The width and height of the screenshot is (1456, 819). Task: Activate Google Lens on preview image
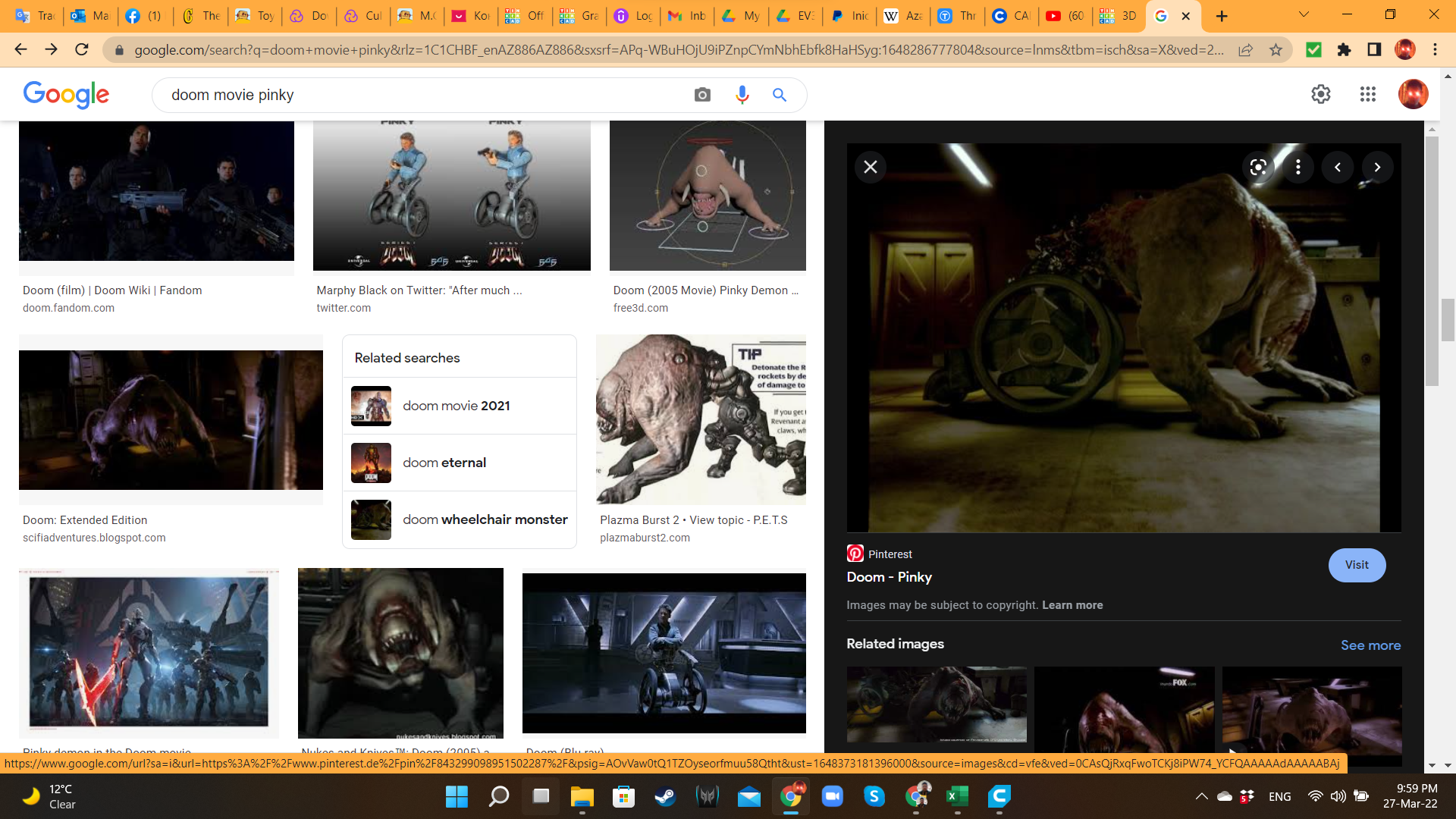click(1258, 167)
